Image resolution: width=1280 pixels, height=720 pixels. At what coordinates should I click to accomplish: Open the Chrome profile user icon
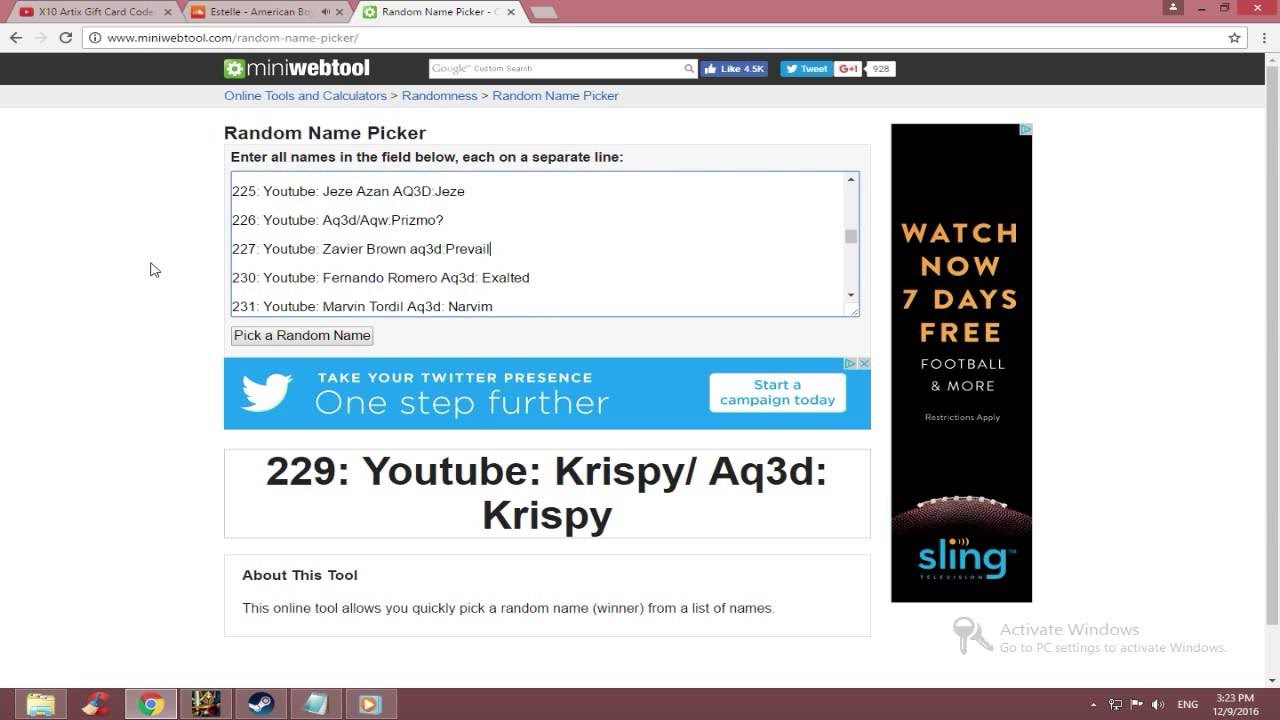click(1175, 7)
